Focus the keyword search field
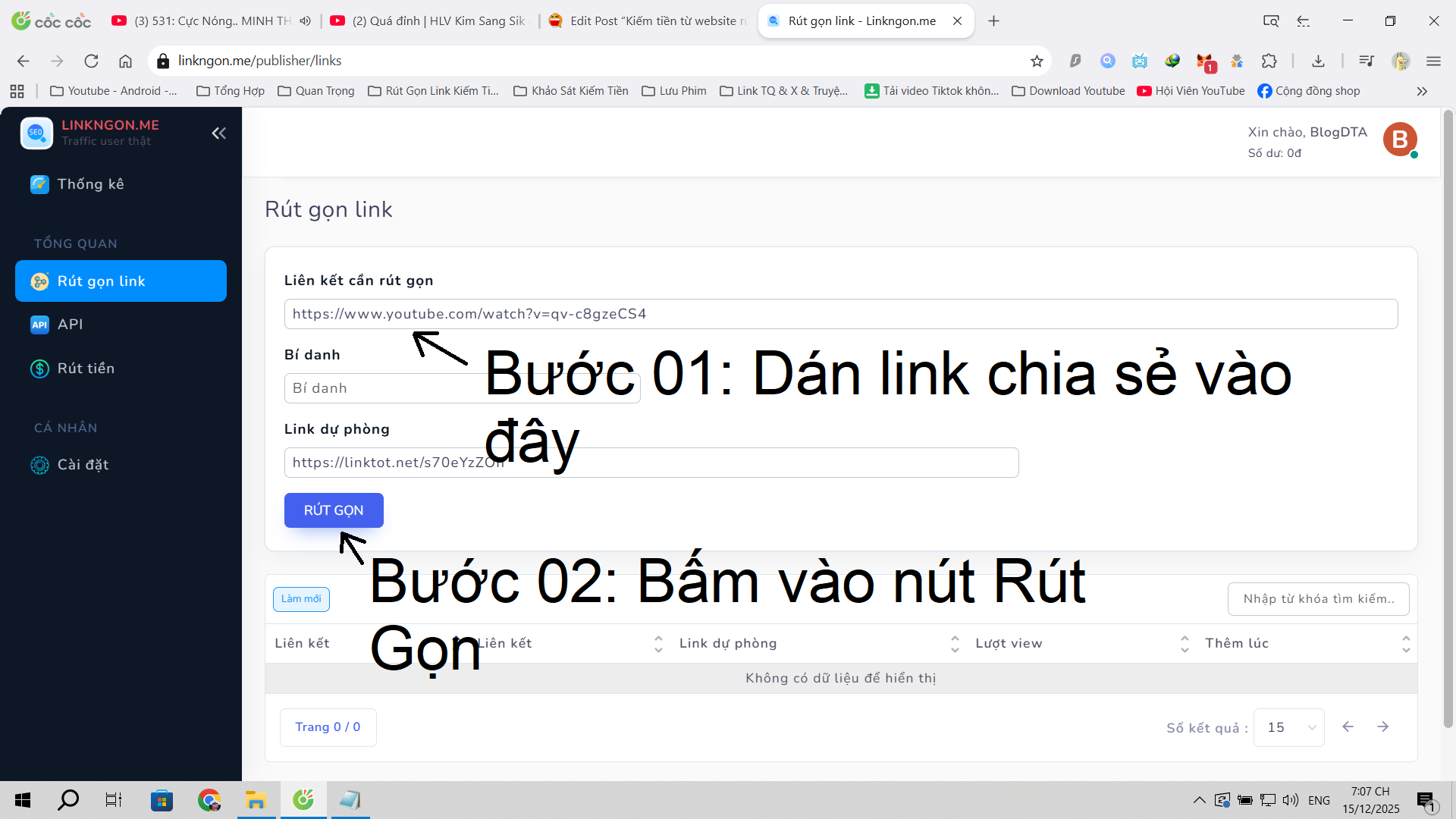Image resolution: width=1456 pixels, height=819 pixels. (1318, 599)
